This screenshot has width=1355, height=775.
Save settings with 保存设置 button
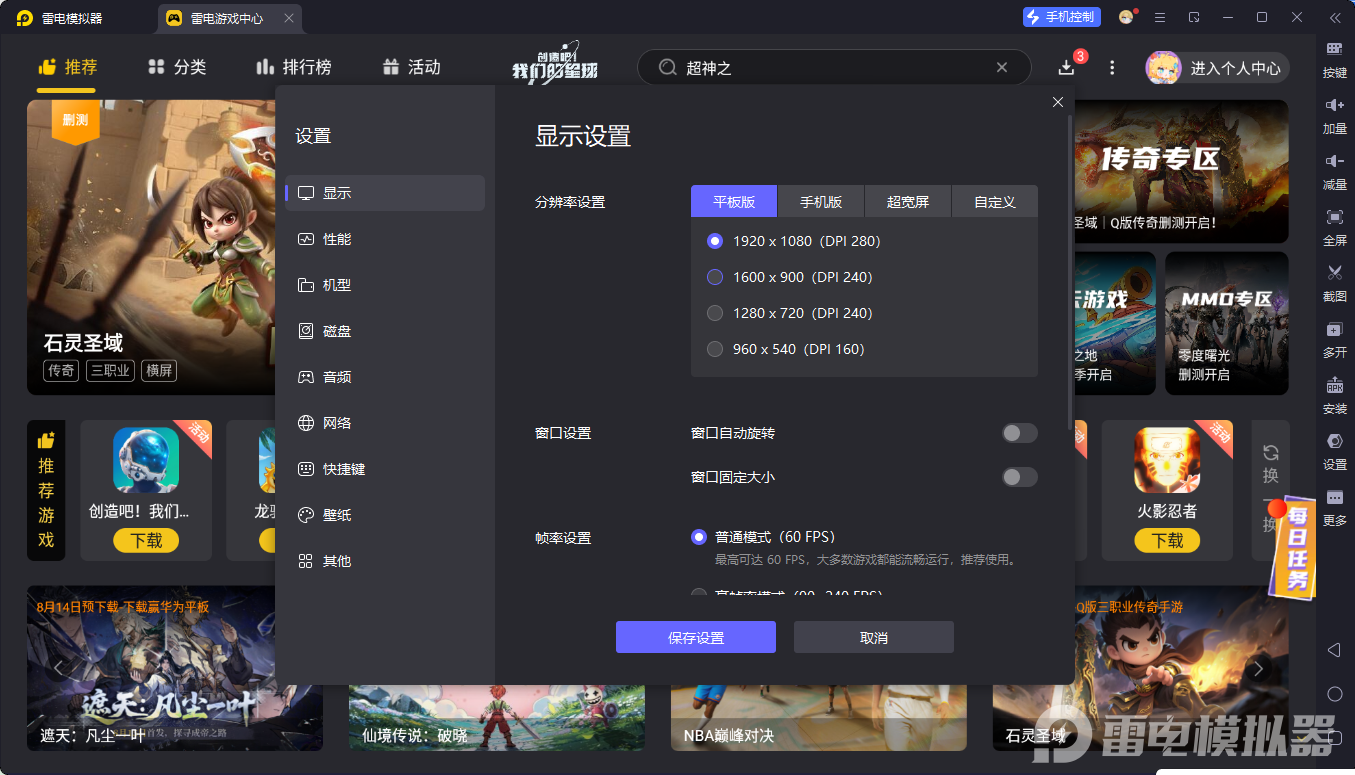pos(695,637)
